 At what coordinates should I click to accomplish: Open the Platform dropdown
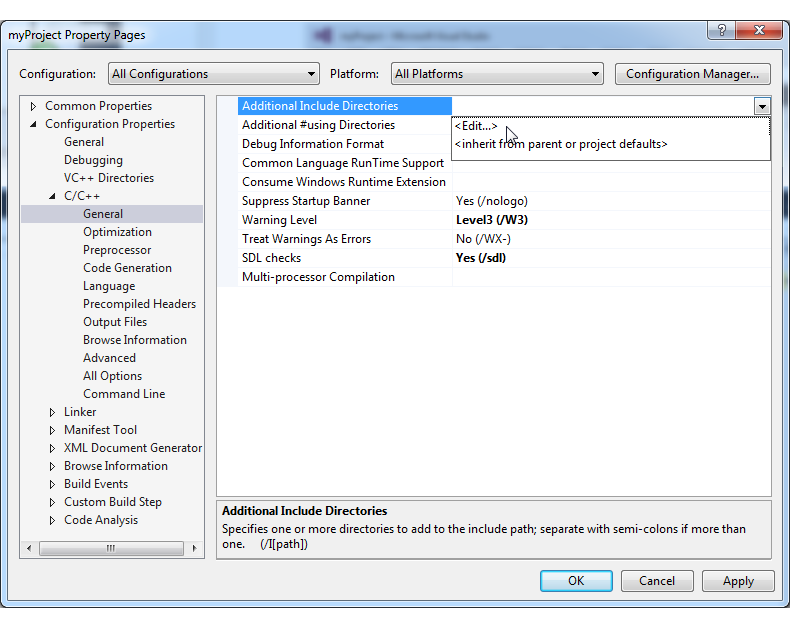[497, 74]
